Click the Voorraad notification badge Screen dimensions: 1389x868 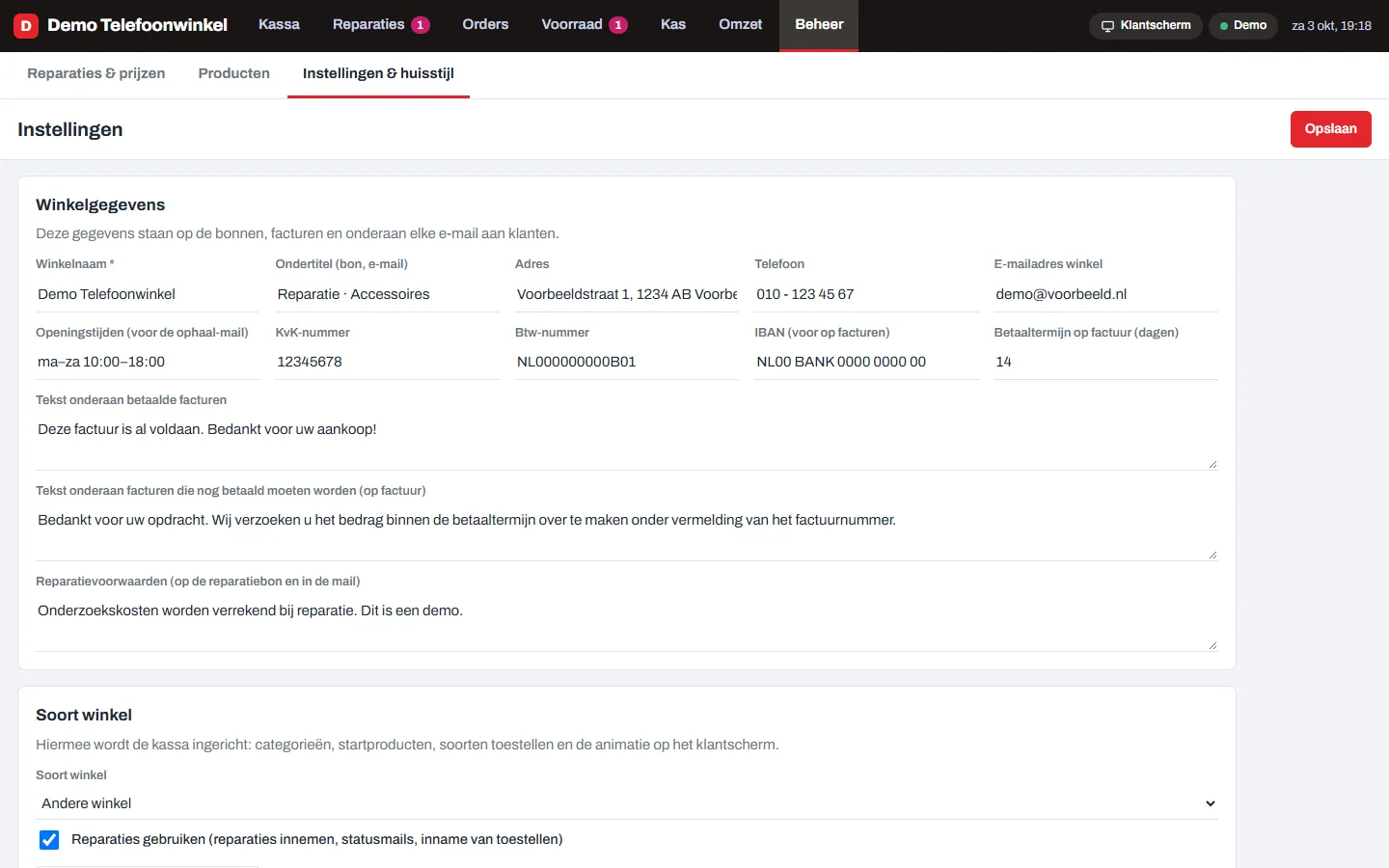618,25
